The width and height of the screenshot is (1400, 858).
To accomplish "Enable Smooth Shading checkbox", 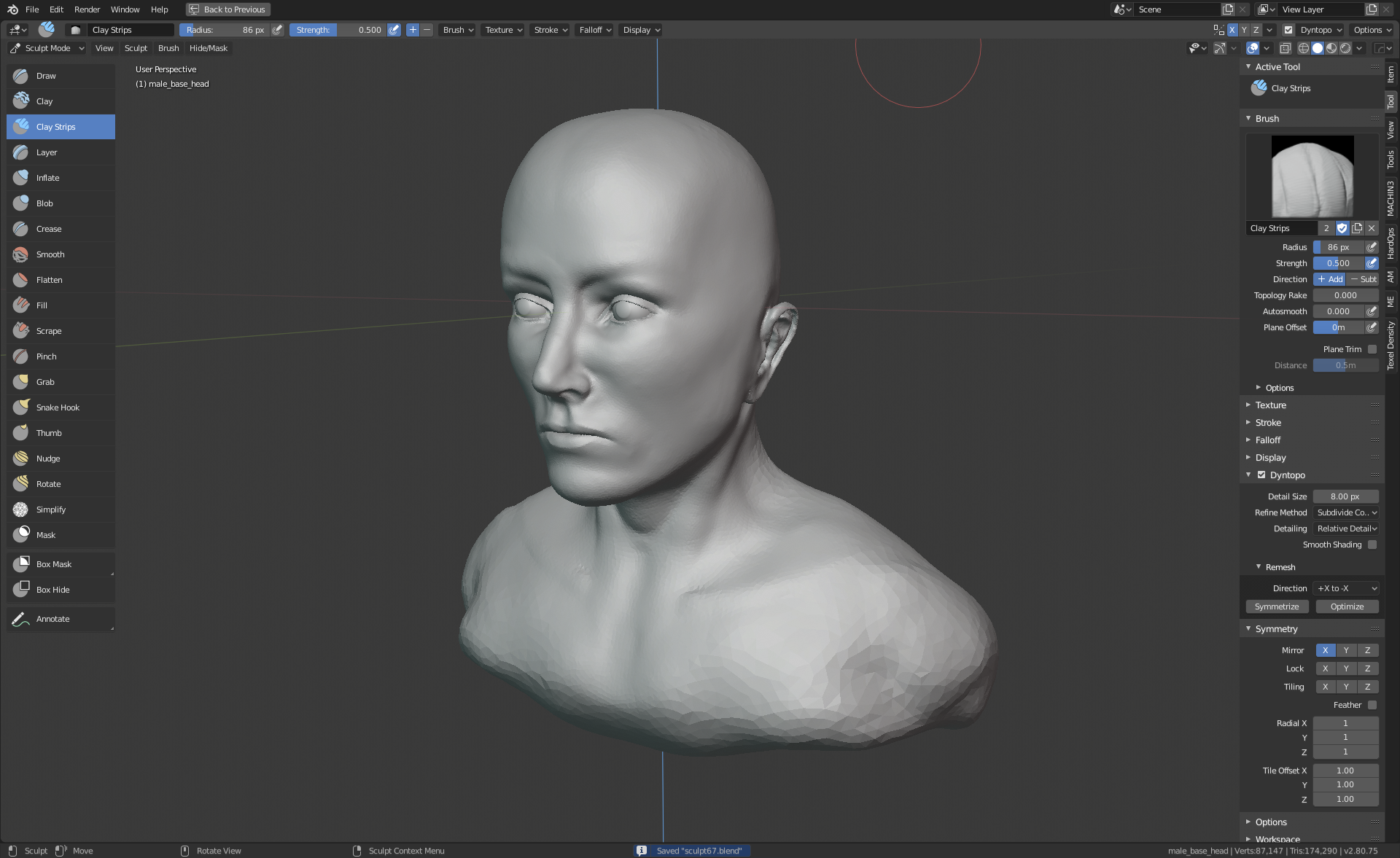I will [x=1372, y=545].
